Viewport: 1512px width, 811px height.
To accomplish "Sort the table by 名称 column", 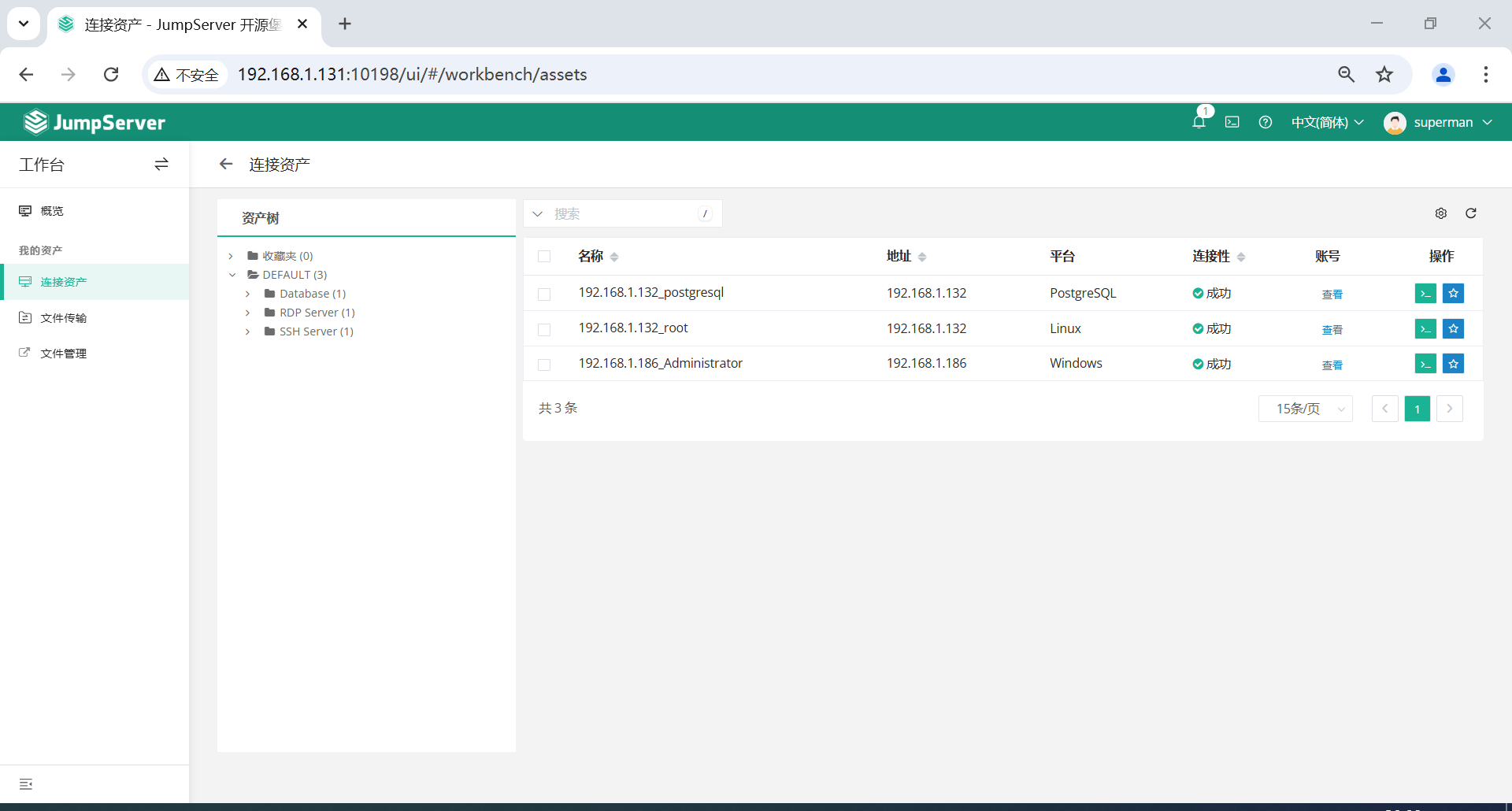I will [614, 257].
